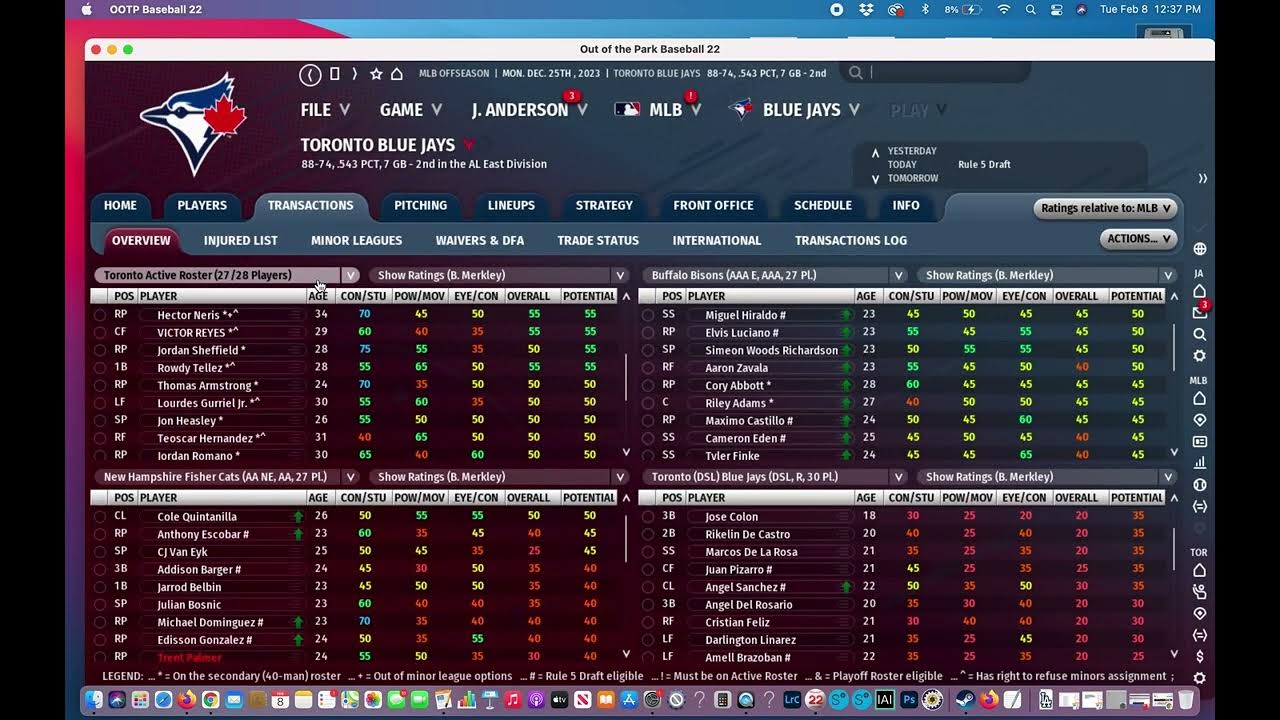Open the WAIVERS & DFA subtab
The image size is (1280, 720).
479,240
